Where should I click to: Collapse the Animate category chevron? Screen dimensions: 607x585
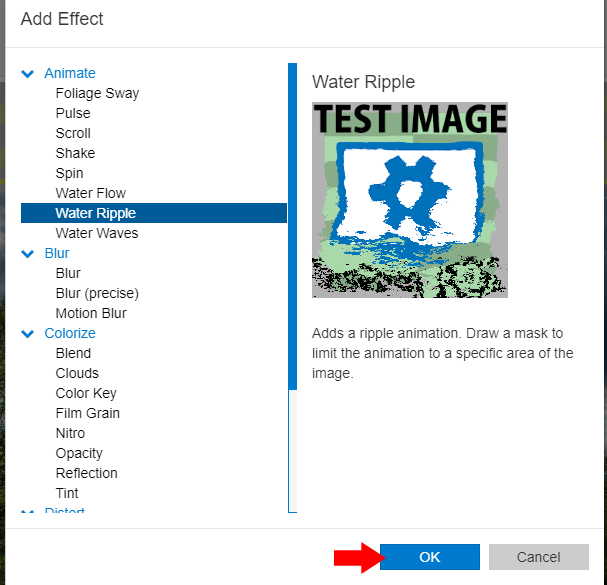pyautogui.click(x=28, y=73)
